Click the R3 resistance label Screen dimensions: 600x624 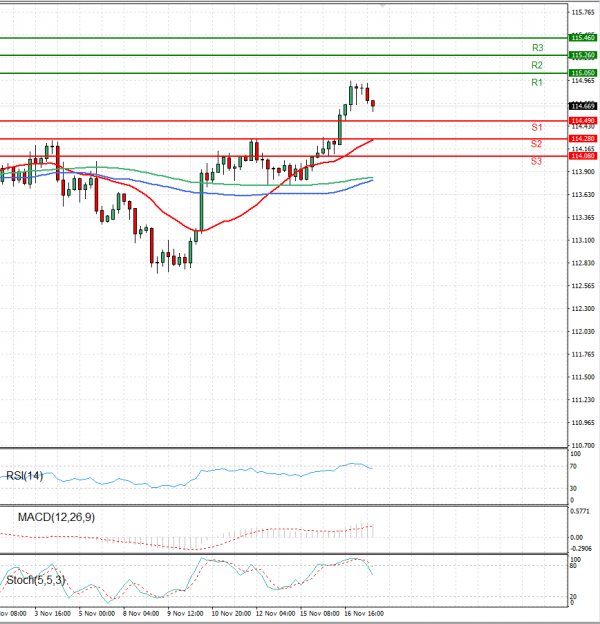tap(538, 48)
